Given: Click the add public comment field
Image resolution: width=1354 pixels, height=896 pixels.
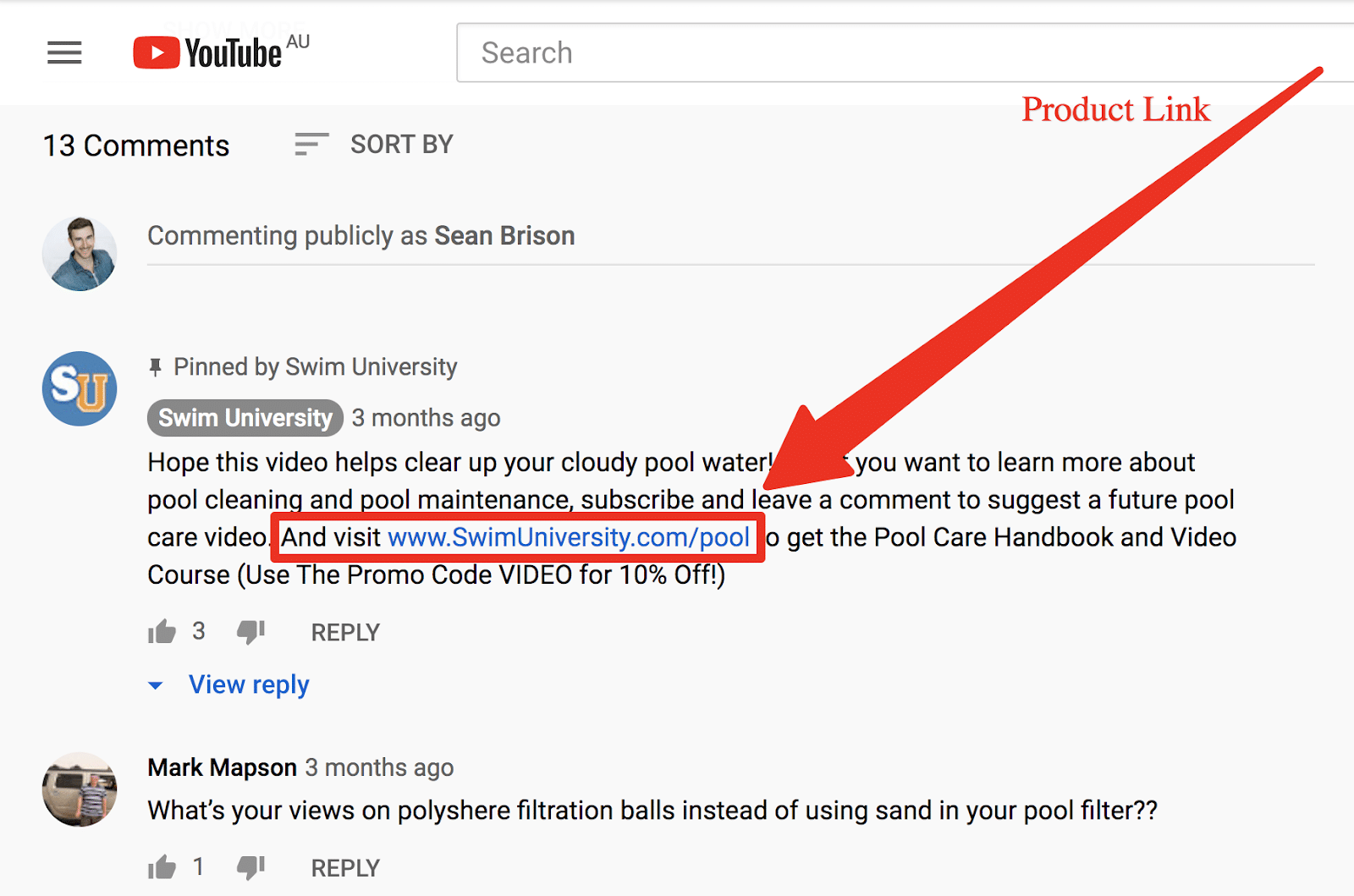Looking at the screenshot, I should (x=730, y=236).
